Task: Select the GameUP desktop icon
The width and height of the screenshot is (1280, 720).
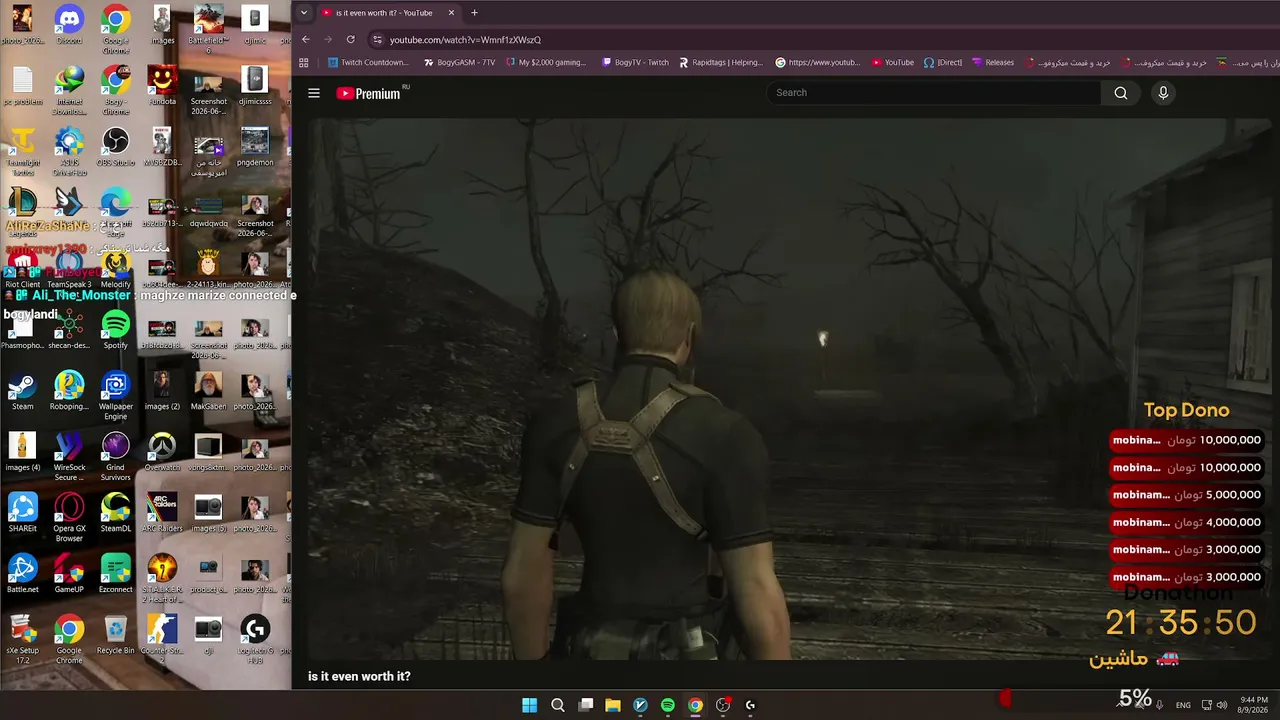Action: [x=69, y=574]
